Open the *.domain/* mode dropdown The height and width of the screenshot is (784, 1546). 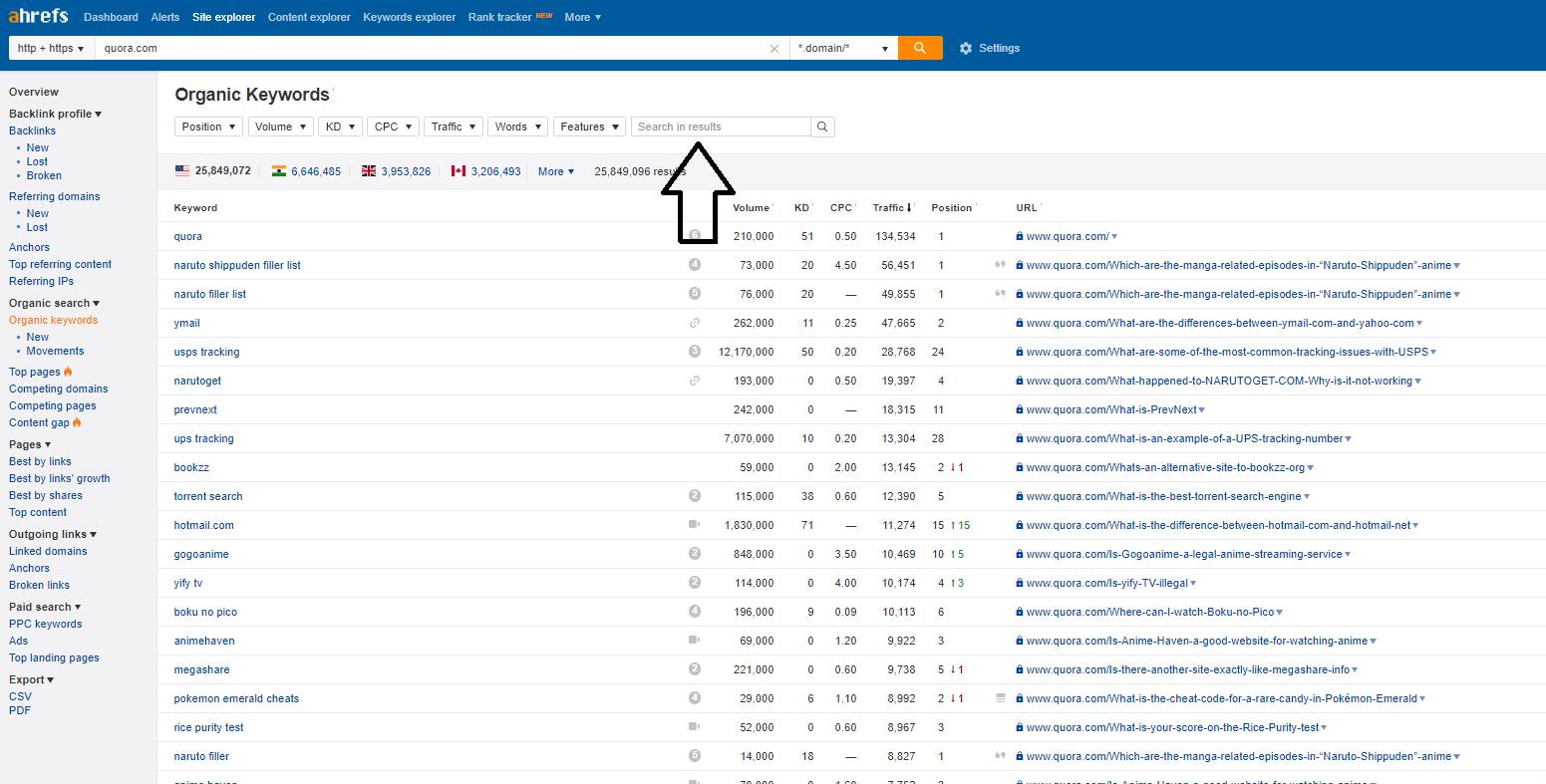[843, 48]
